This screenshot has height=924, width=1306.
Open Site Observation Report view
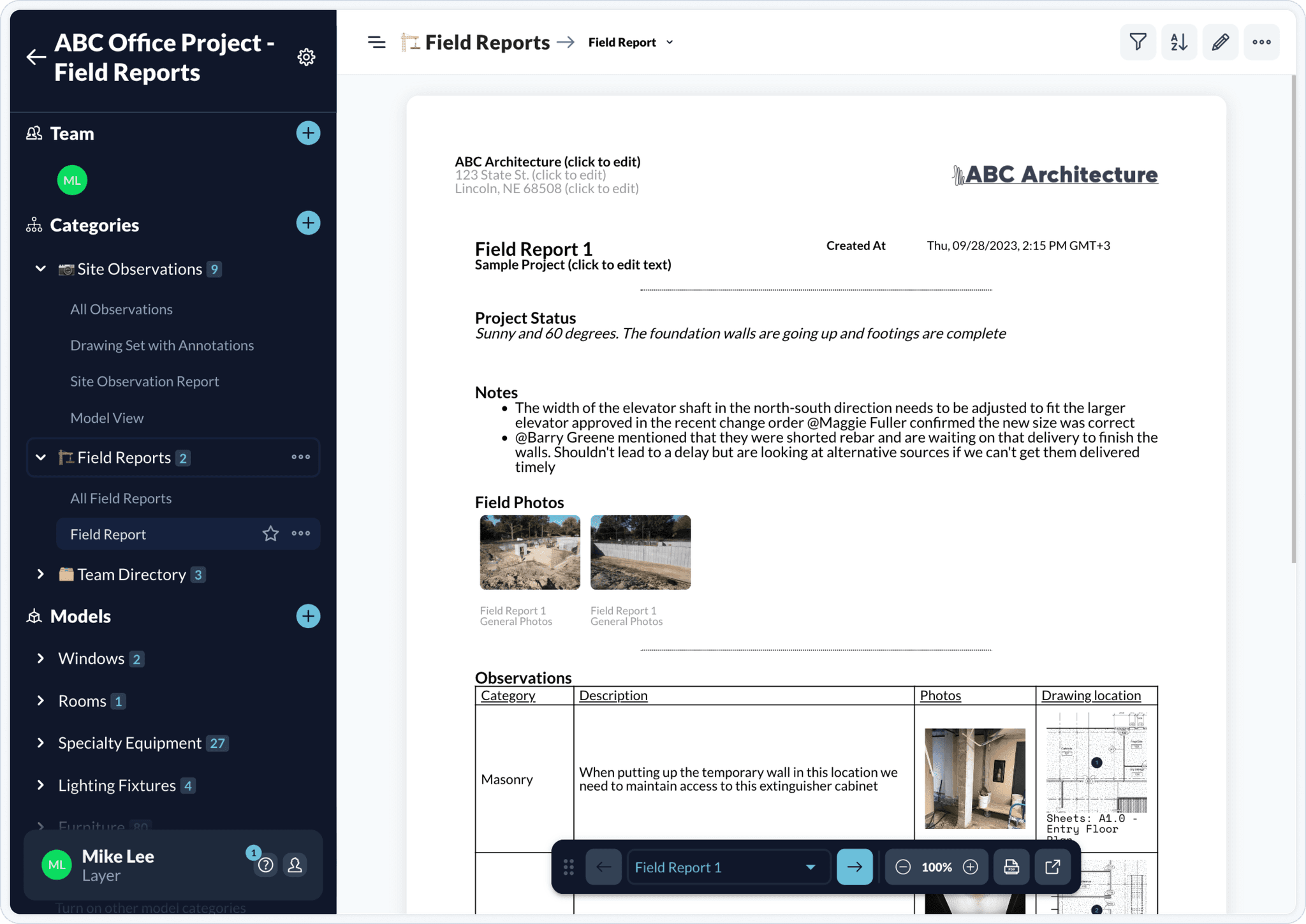pyautogui.click(x=144, y=381)
